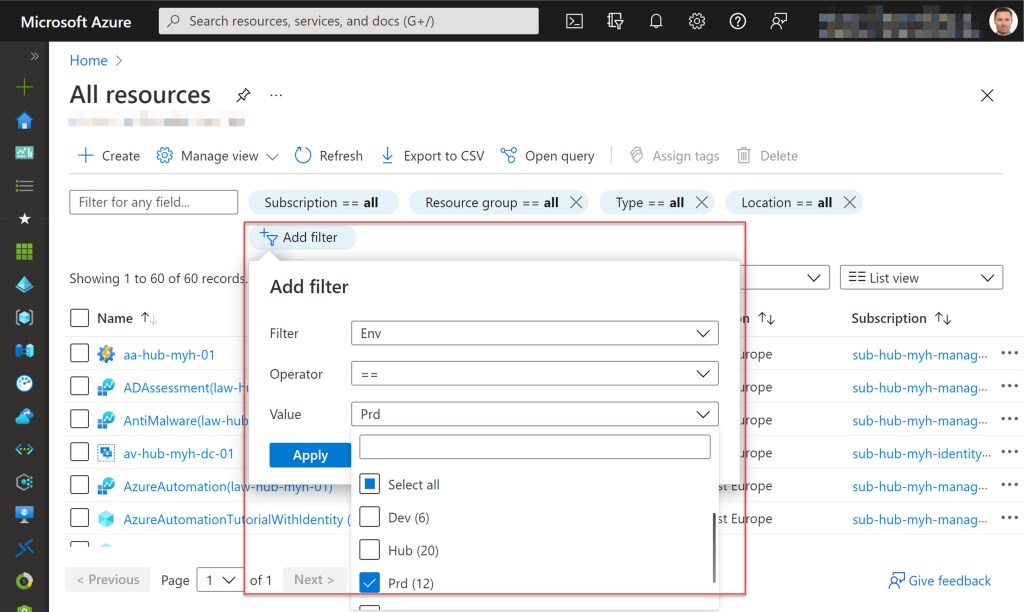Open Favorites star in sidebar
Screen dimensions: 1024x612
24,218
